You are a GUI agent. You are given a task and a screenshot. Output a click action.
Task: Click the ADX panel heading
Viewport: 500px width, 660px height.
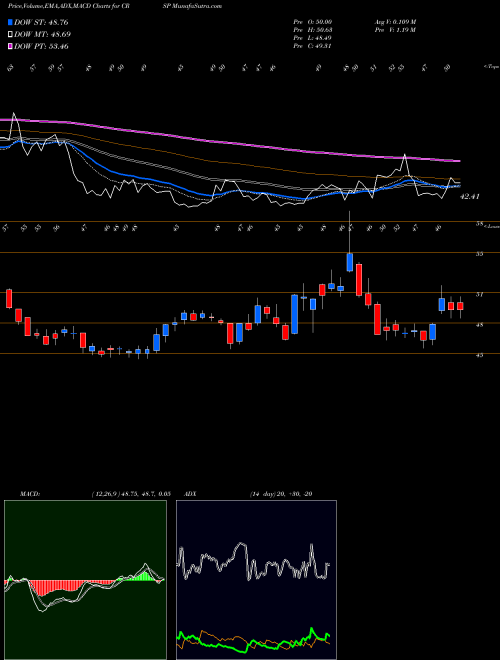coord(190,494)
